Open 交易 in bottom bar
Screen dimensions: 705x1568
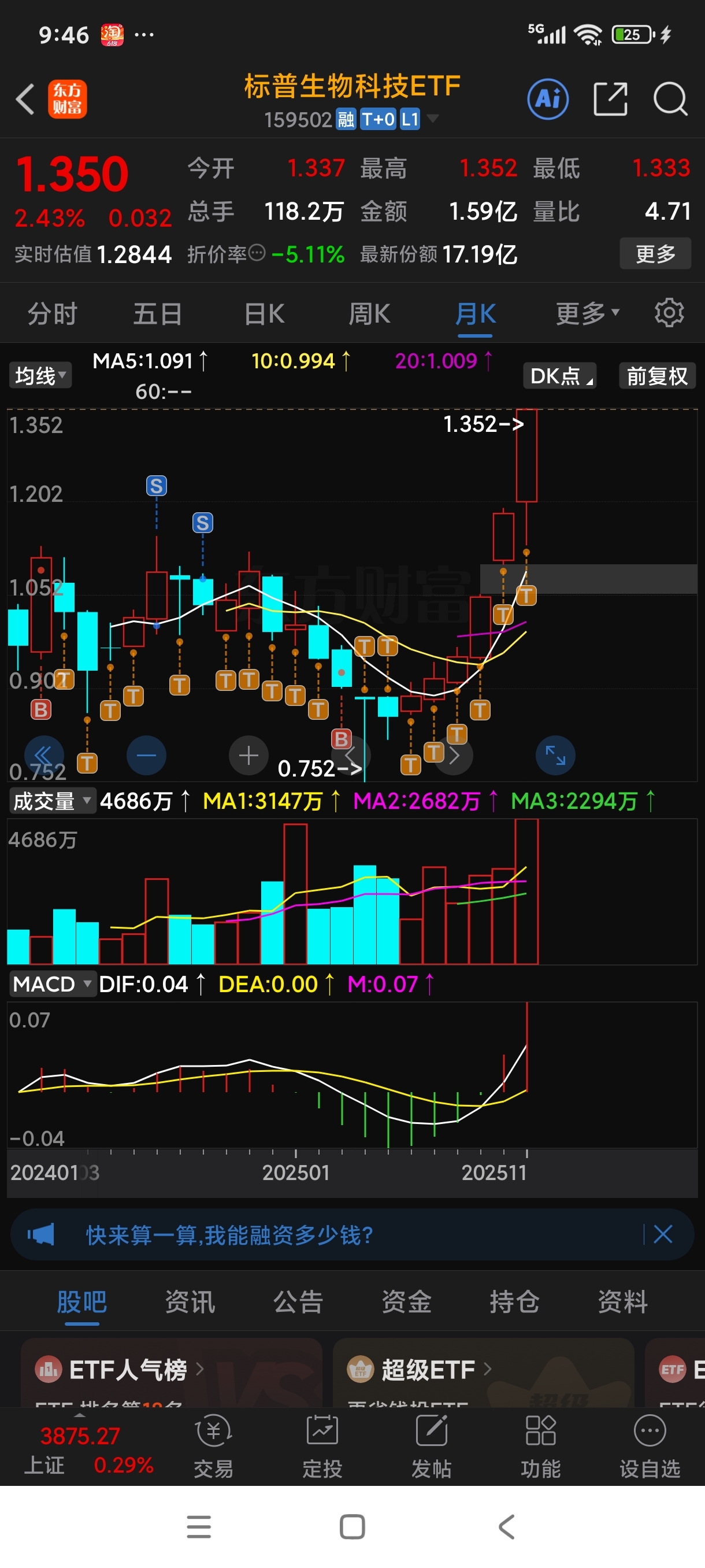coord(213,1446)
